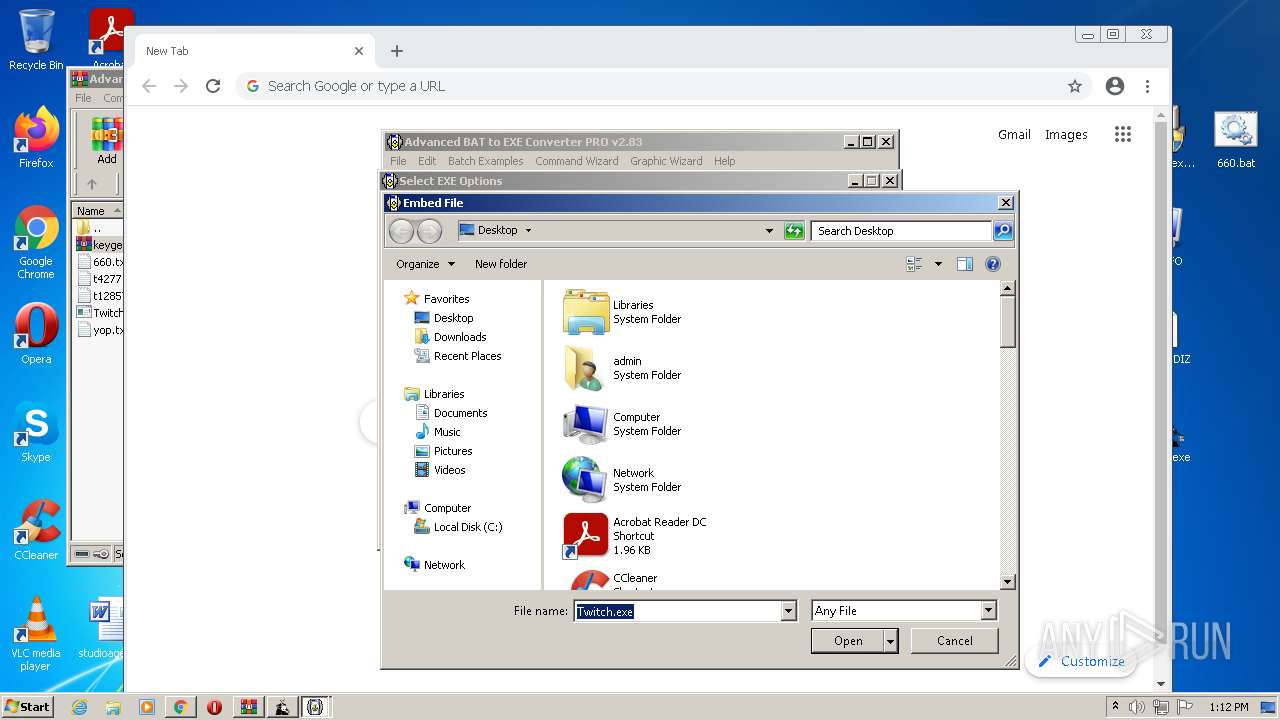This screenshot has height=720, width=1280.
Task: Go forward in the Embed File dialog
Action: pyautogui.click(x=429, y=231)
